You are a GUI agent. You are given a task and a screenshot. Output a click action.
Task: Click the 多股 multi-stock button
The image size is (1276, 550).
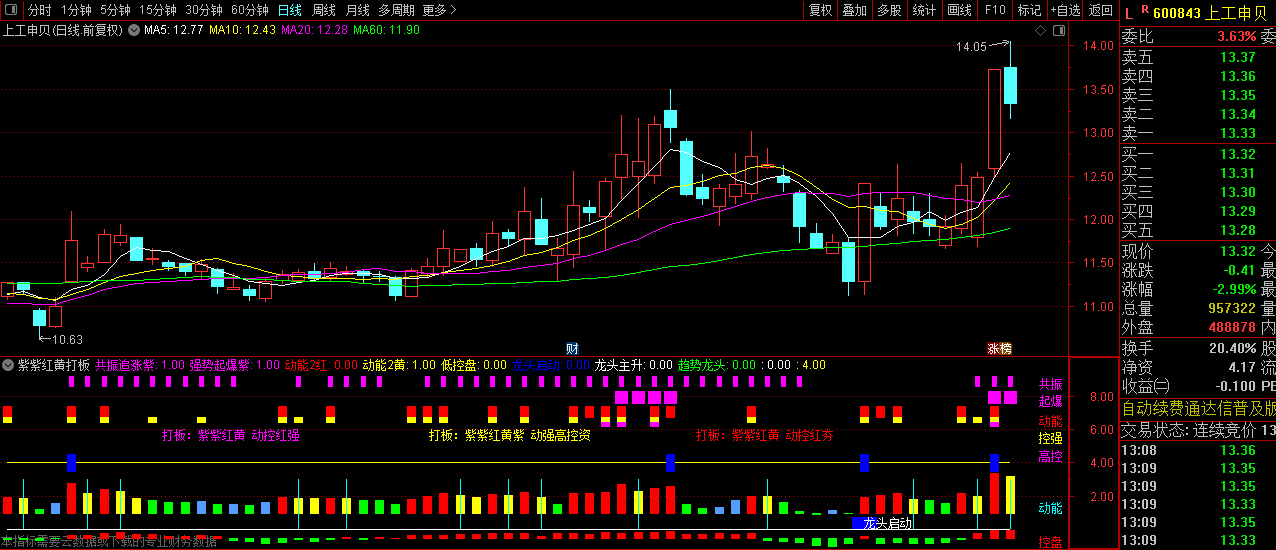(x=889, y=10)
